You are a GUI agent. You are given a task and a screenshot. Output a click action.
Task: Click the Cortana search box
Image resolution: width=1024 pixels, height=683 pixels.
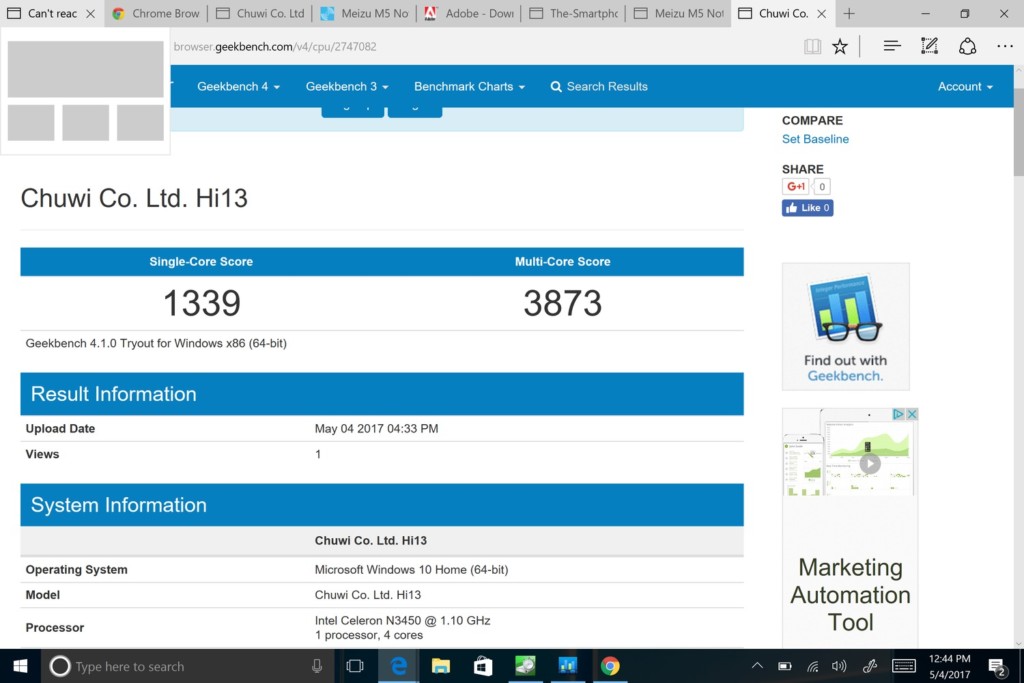[x=188, y=666]
